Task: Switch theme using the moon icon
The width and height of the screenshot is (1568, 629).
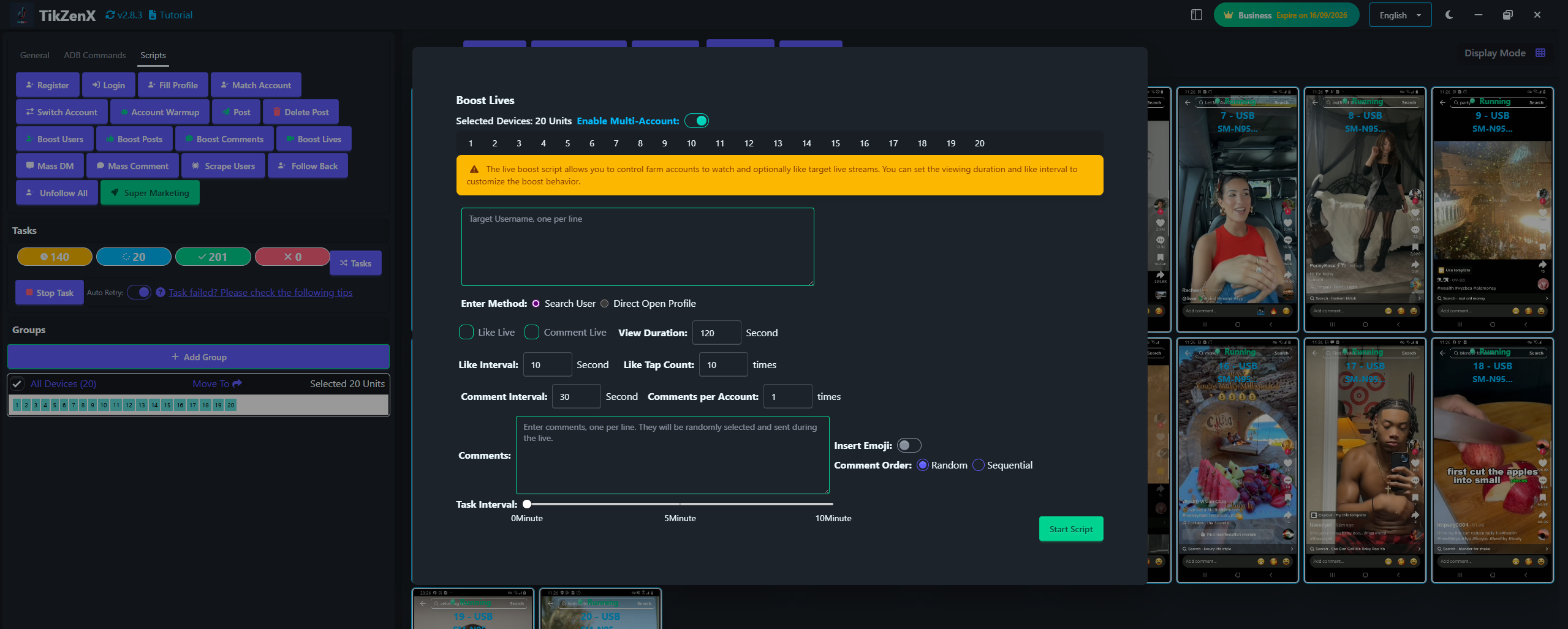Action: tap(1449, 14)
